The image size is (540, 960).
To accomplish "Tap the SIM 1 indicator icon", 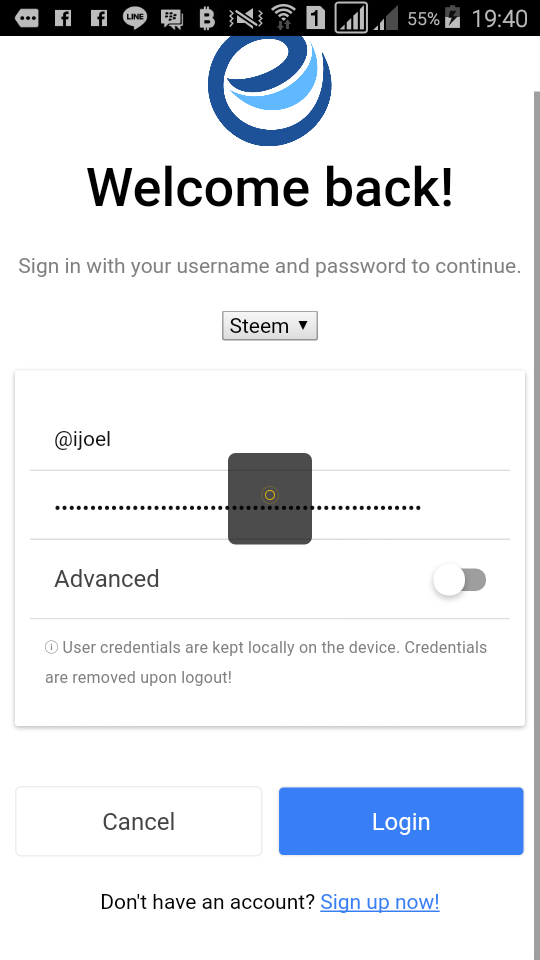I will (x=315, y=18).
